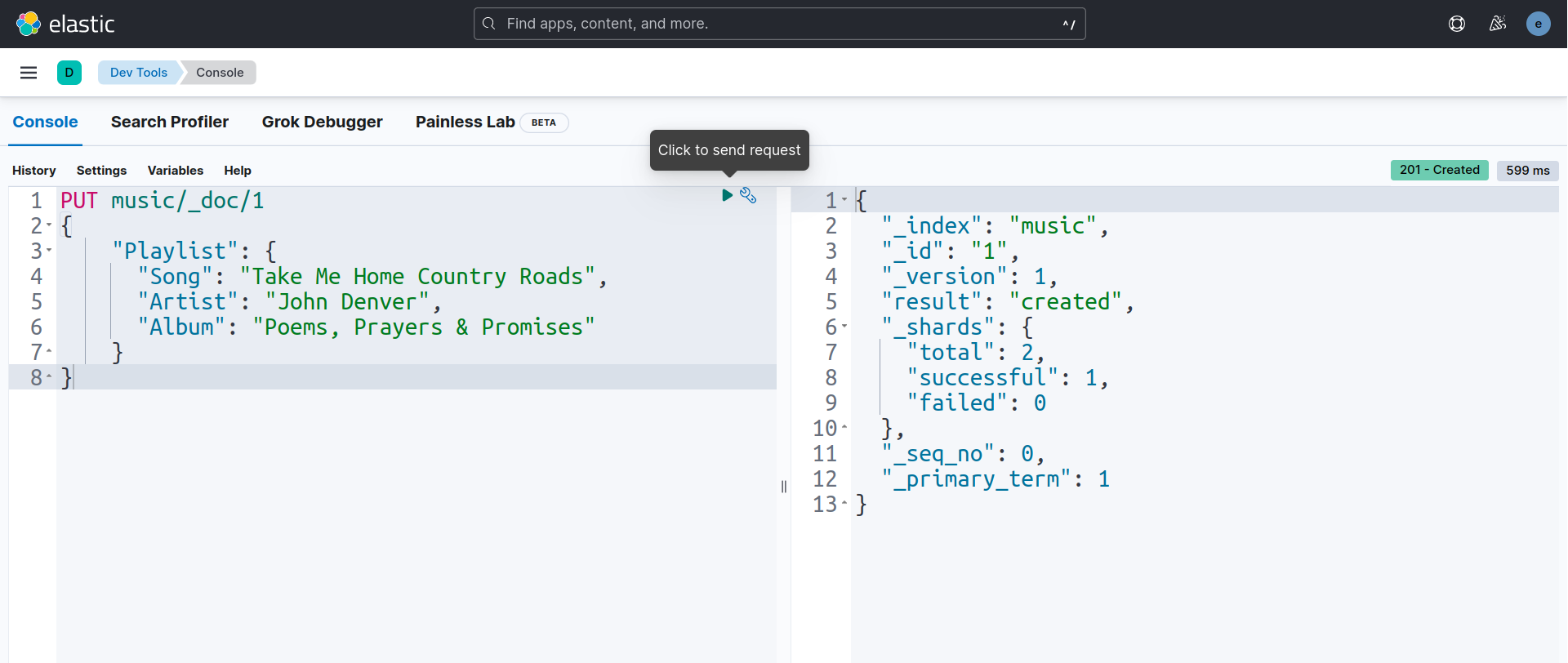Collapse the request body at line 2

pos(49,225)
